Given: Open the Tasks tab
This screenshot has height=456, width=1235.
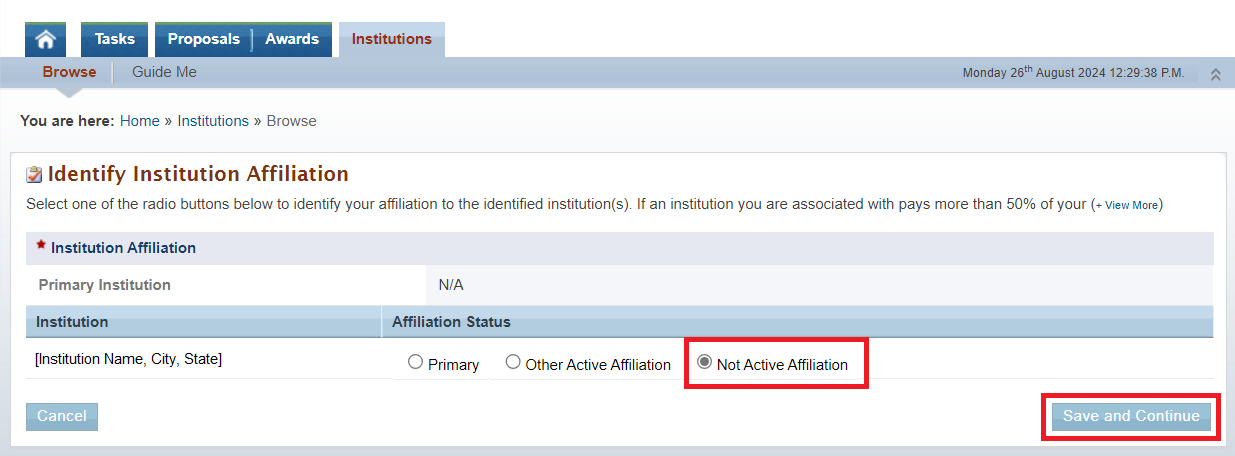Looking at the screenshot, I should coord(114,39).
